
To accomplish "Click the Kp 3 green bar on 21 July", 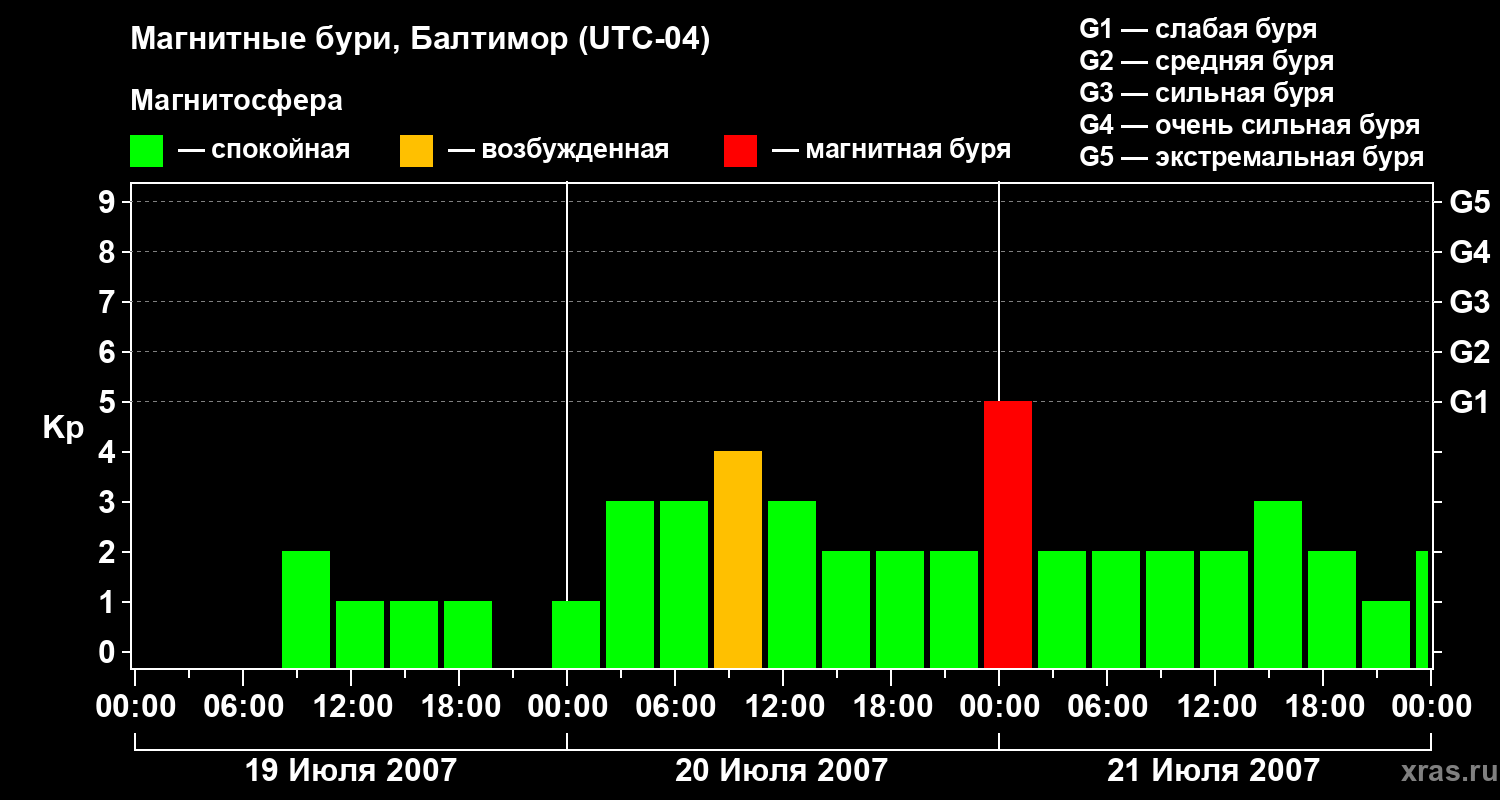I will [1278, 585].
